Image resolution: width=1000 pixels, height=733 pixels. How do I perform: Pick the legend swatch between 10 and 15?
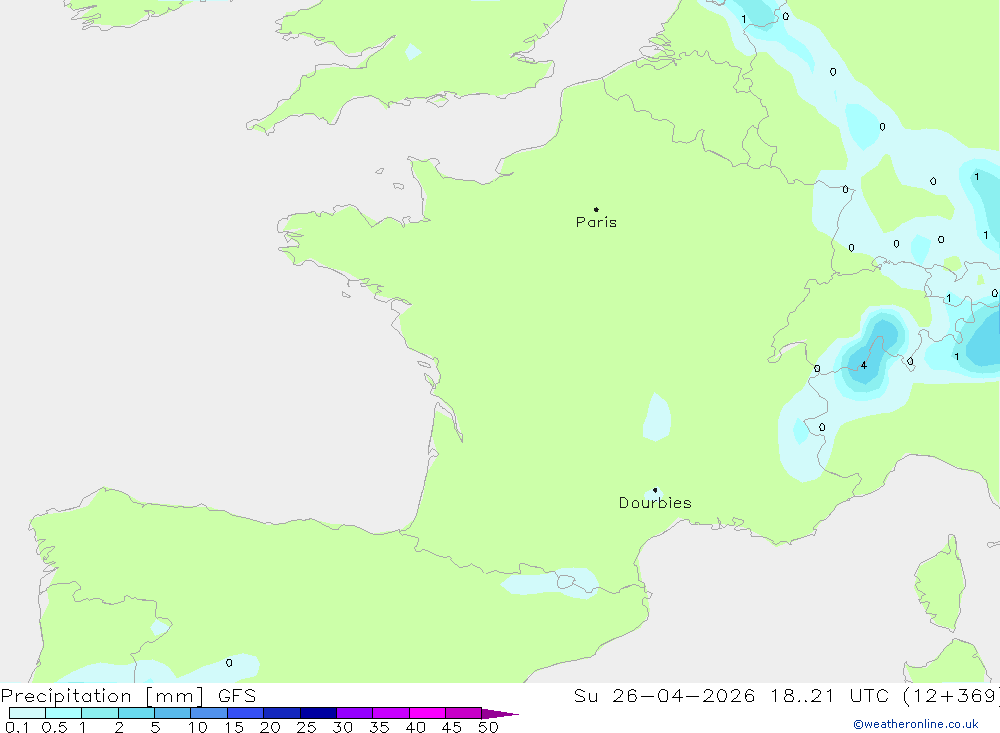(x=209, y=713)
